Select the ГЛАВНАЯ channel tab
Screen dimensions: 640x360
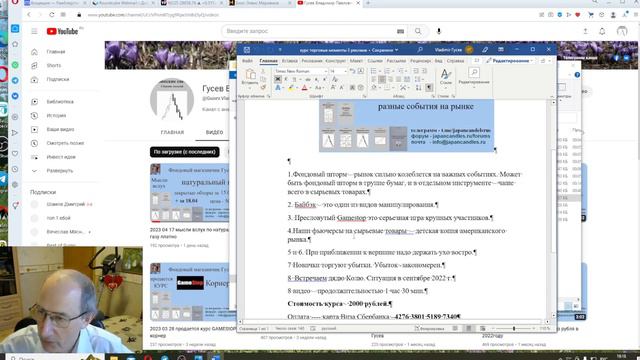(x=172, y=132)
